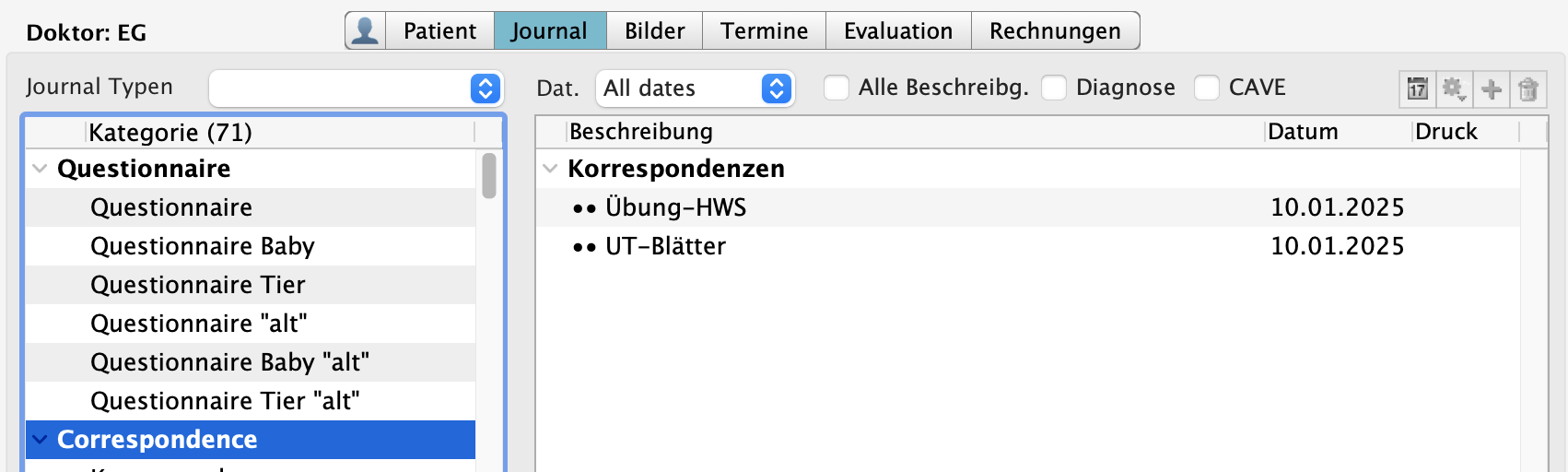Check the CAVE checkbox
Viewport: 1568px width, 472px height.
click(1207, 88)
